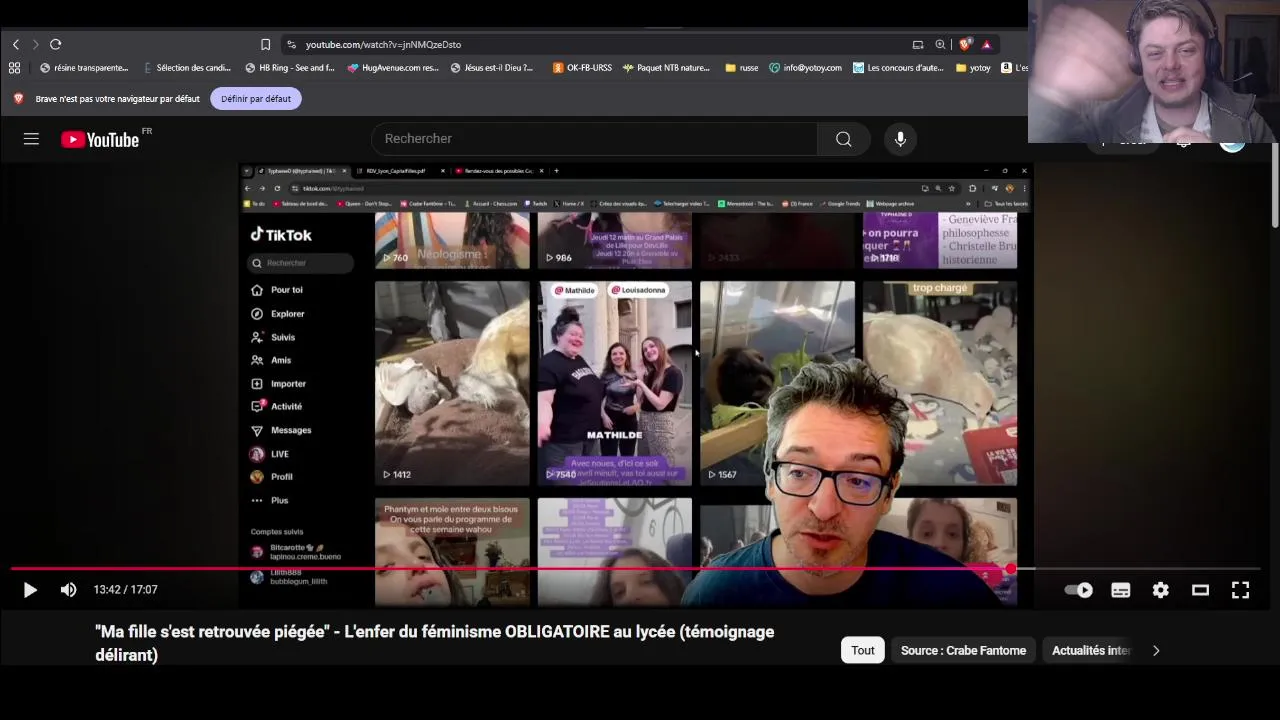Open the cast/media icon in address bar
1280x720 pixels.
pos(918,44)
